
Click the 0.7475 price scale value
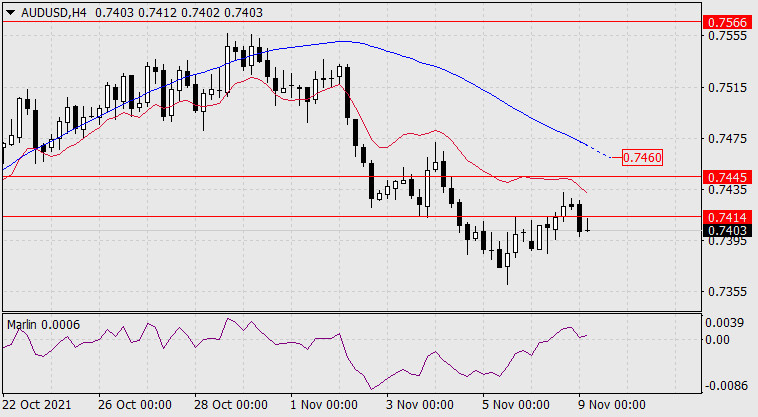pyautogui.click(x=727, y=139)
